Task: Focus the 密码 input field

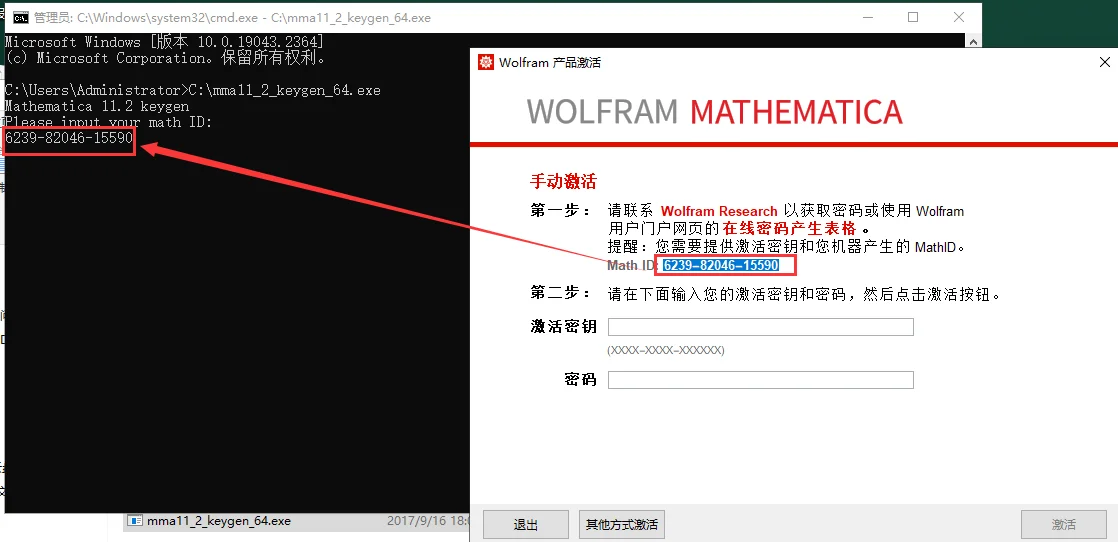Action: click(760, 380)
